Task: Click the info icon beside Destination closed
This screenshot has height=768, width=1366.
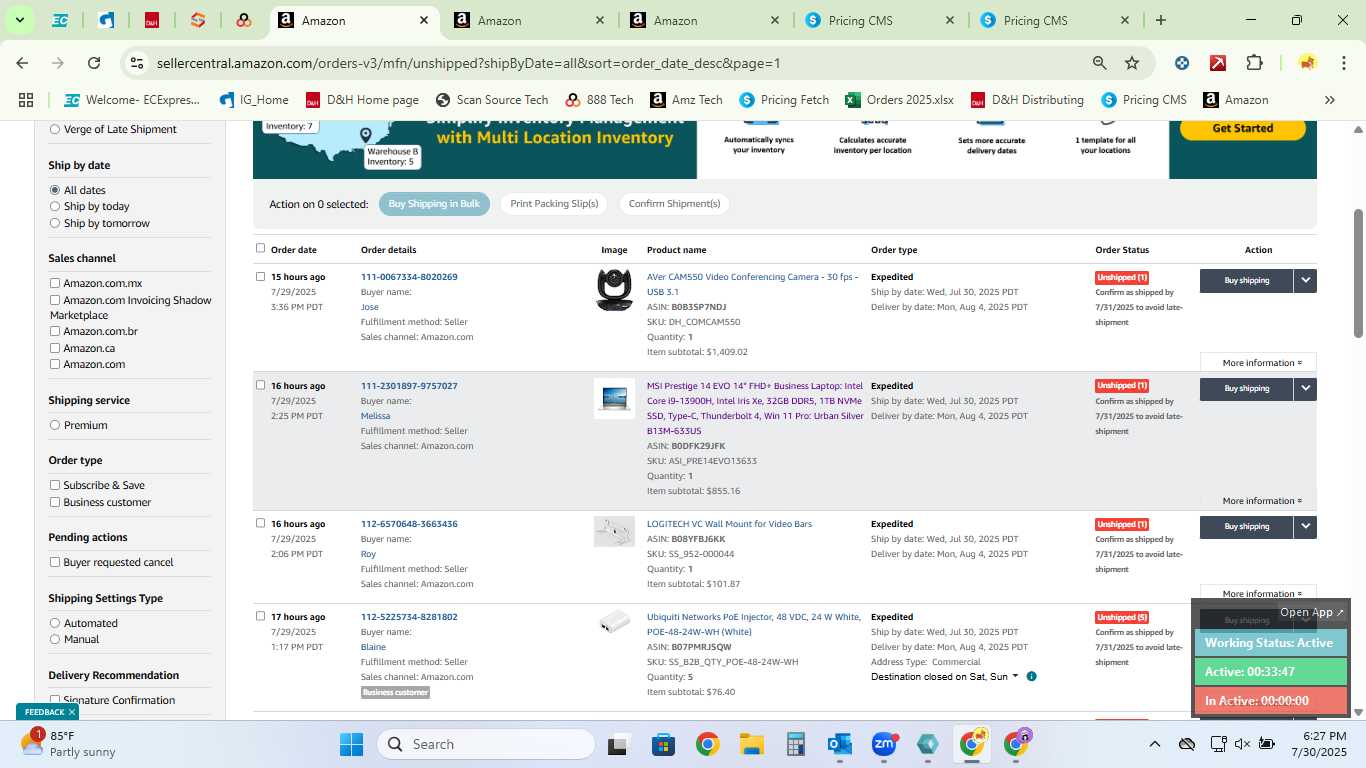Action: [x=1031, y=677]
